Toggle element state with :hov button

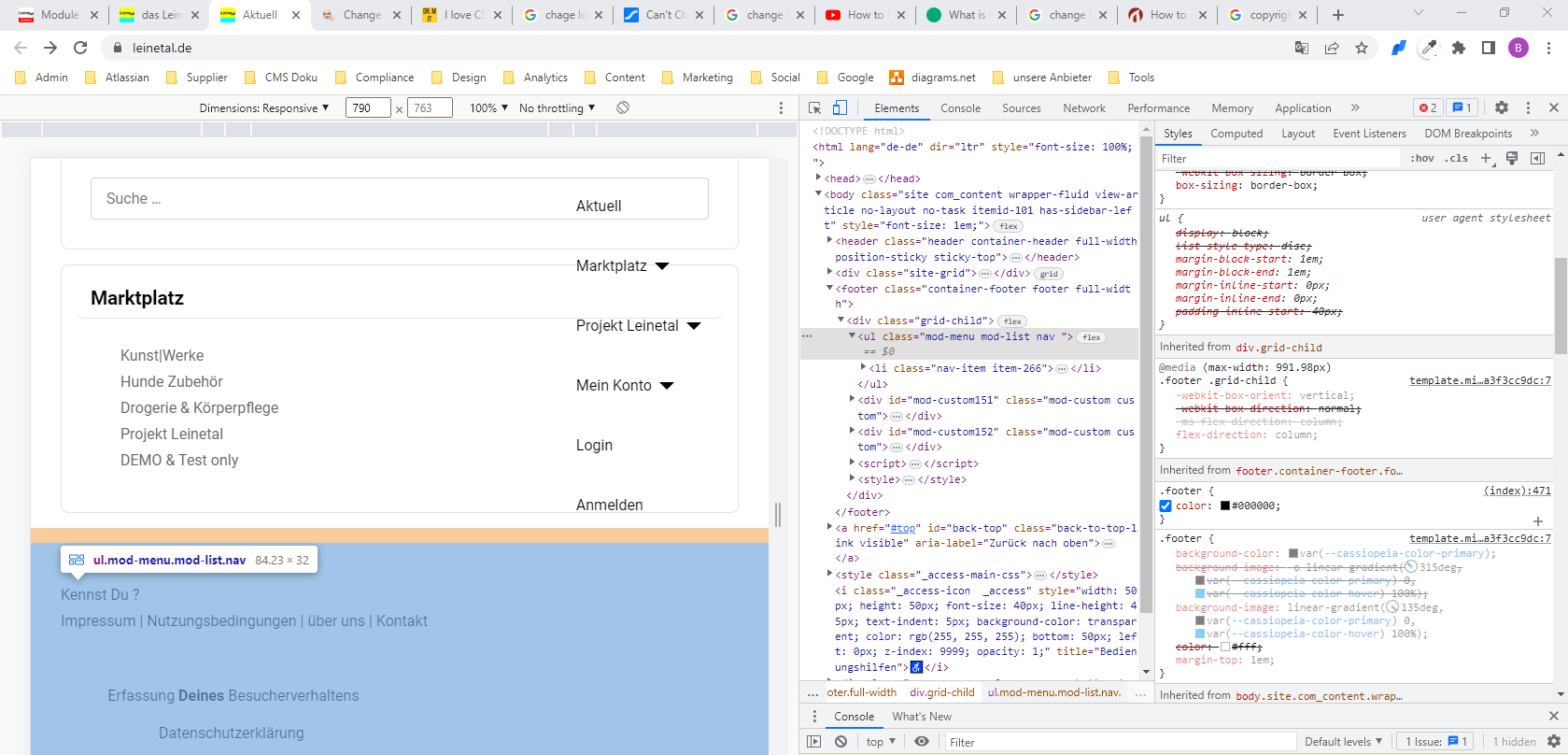point(1422,158)
